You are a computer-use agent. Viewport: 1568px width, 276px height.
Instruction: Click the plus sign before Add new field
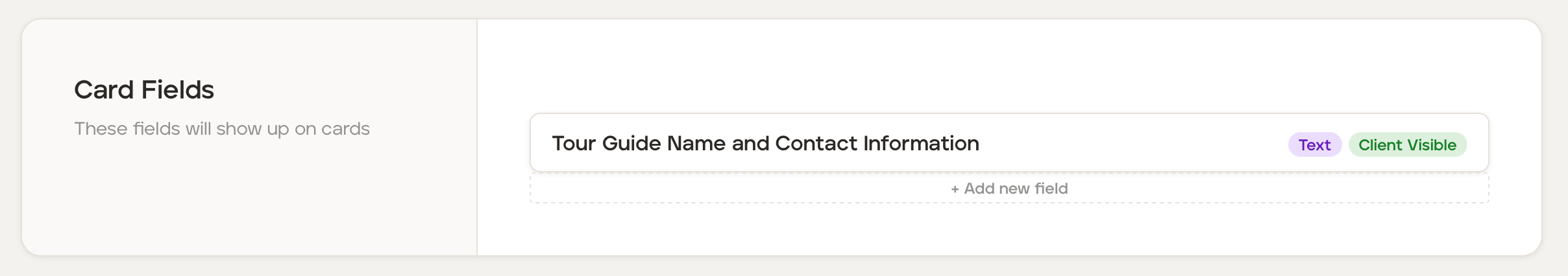(x=955, y=189)
